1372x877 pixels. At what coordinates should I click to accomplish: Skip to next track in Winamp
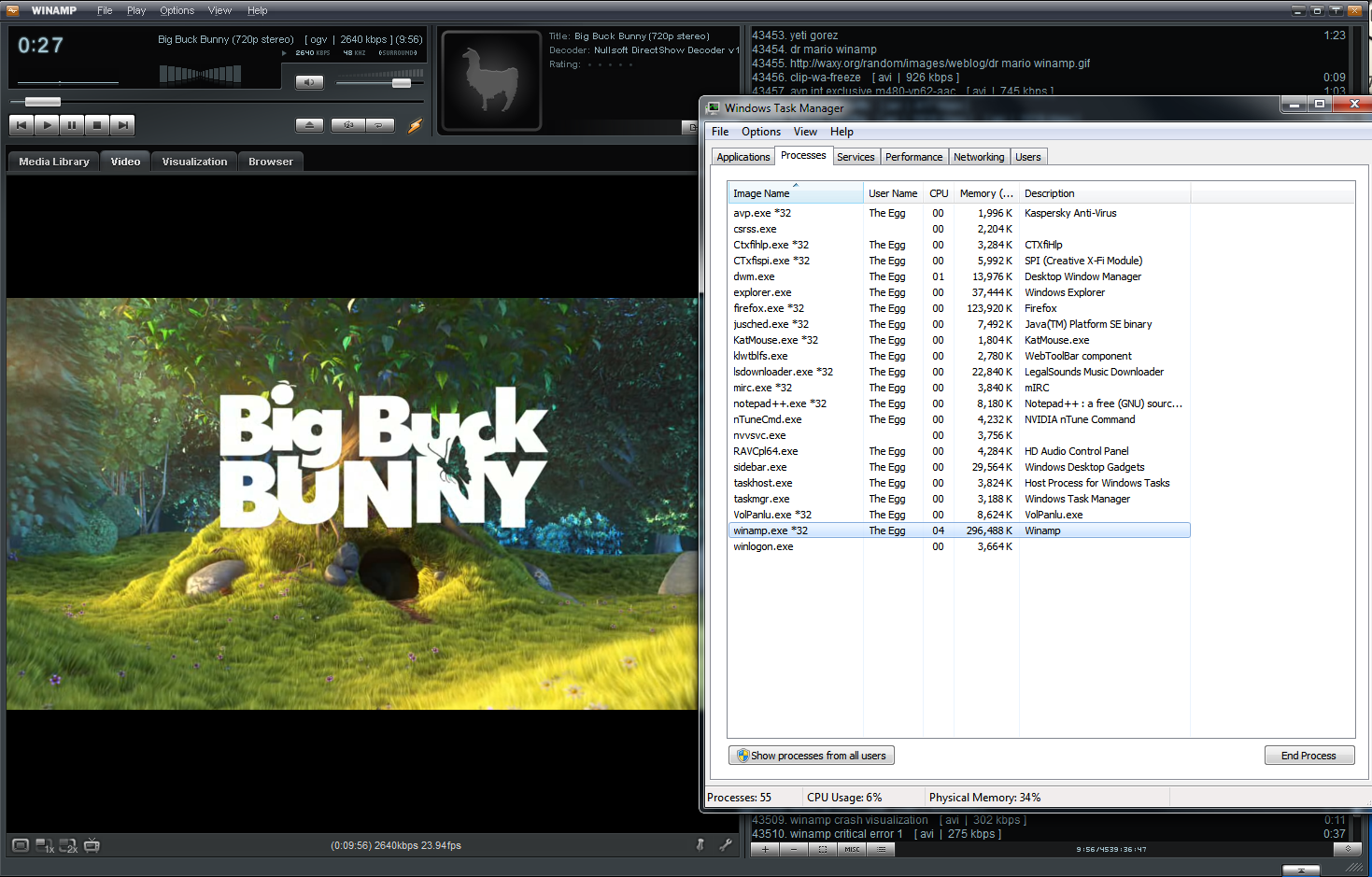click(122, 124)
